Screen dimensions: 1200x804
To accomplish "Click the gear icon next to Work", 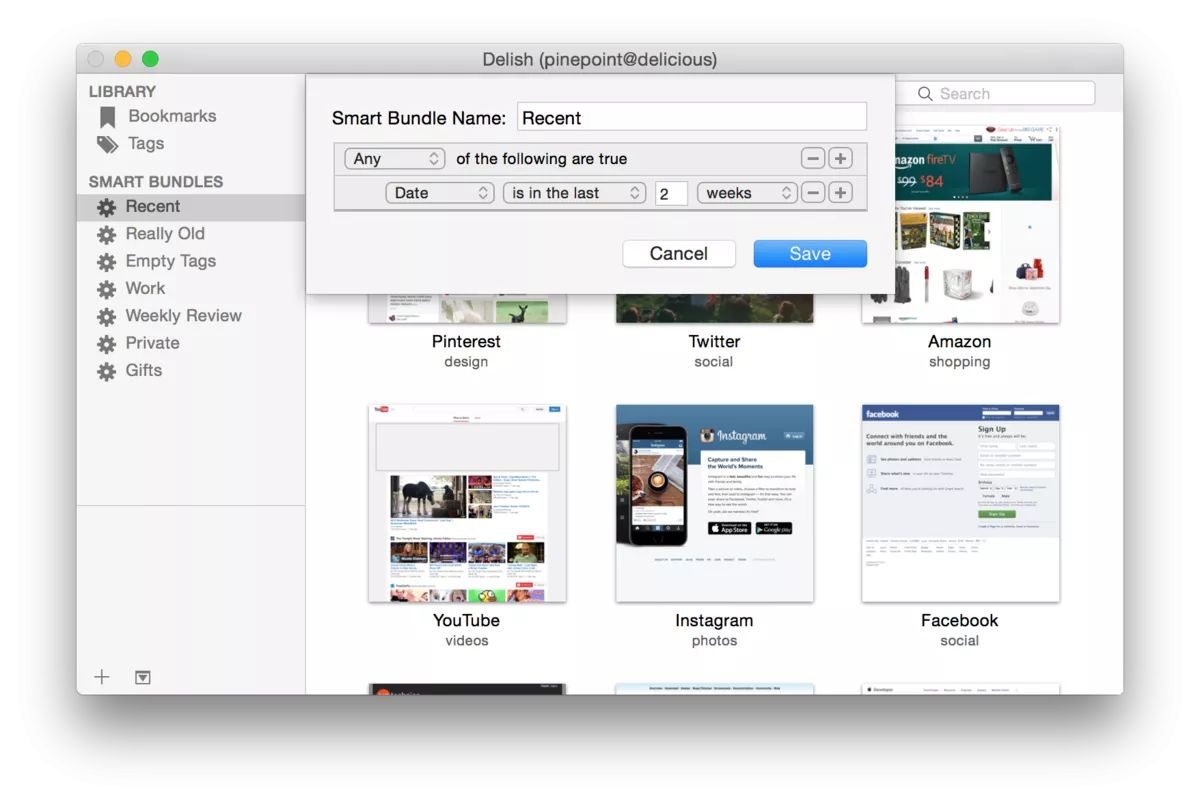I will pos(106,289).
